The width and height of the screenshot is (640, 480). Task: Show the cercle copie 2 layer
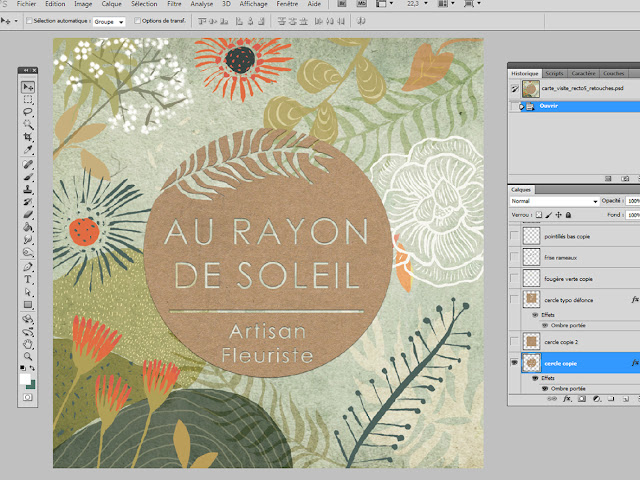pyautogui.click(x=514, y=342)
